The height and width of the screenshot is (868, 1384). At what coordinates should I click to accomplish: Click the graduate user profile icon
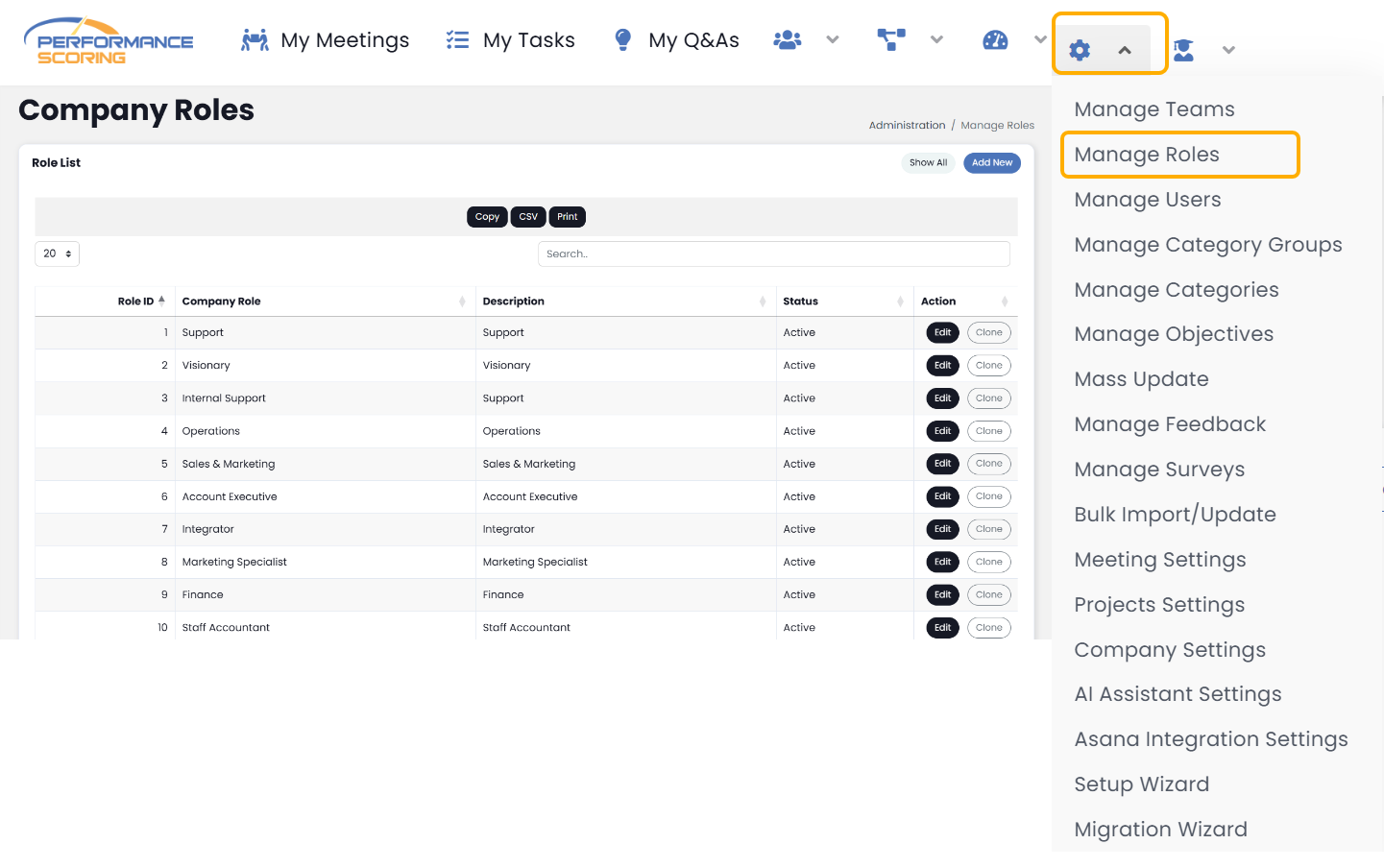[1183, 50]
